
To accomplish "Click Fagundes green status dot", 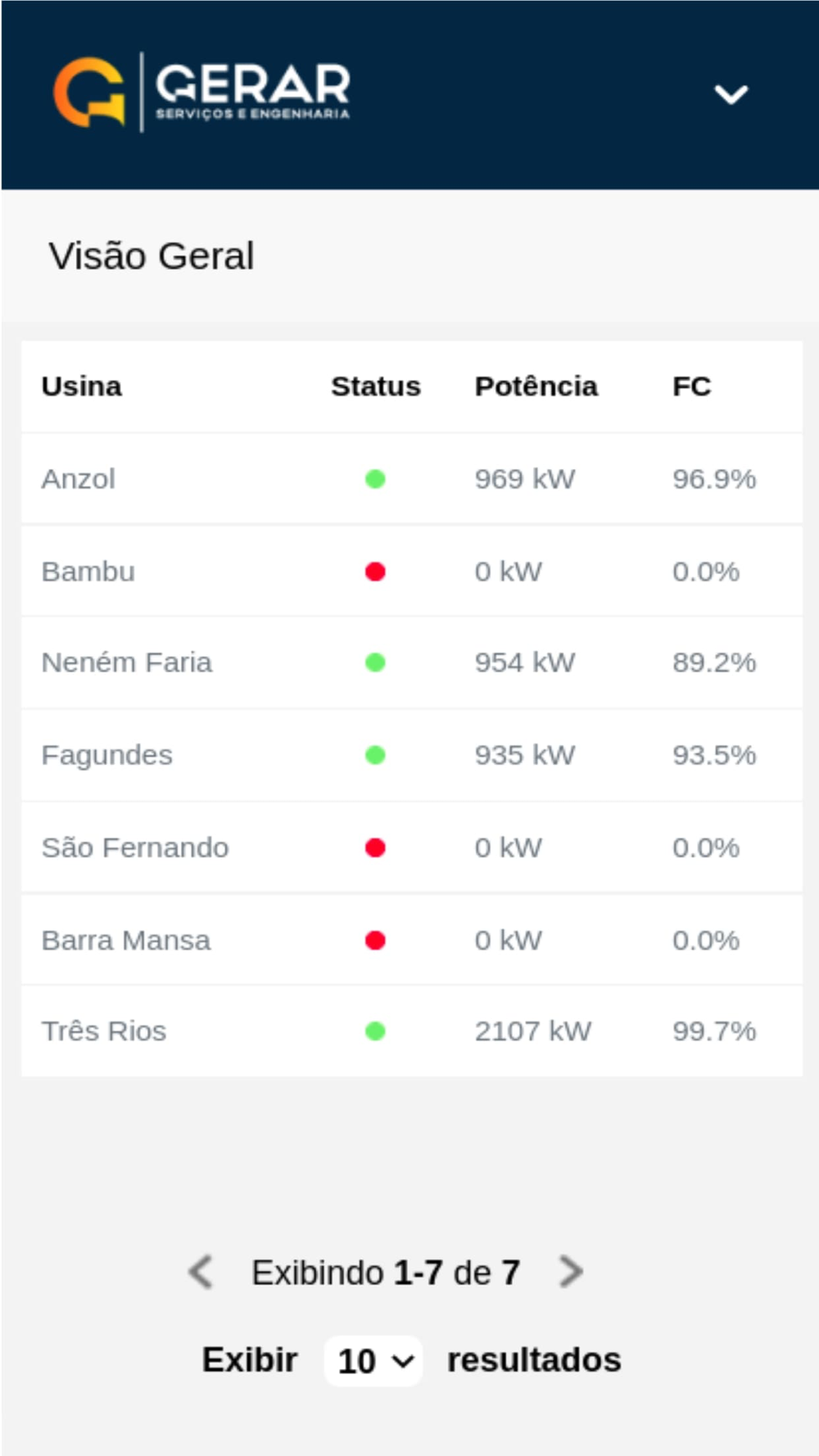I will (x=375, y=755).
